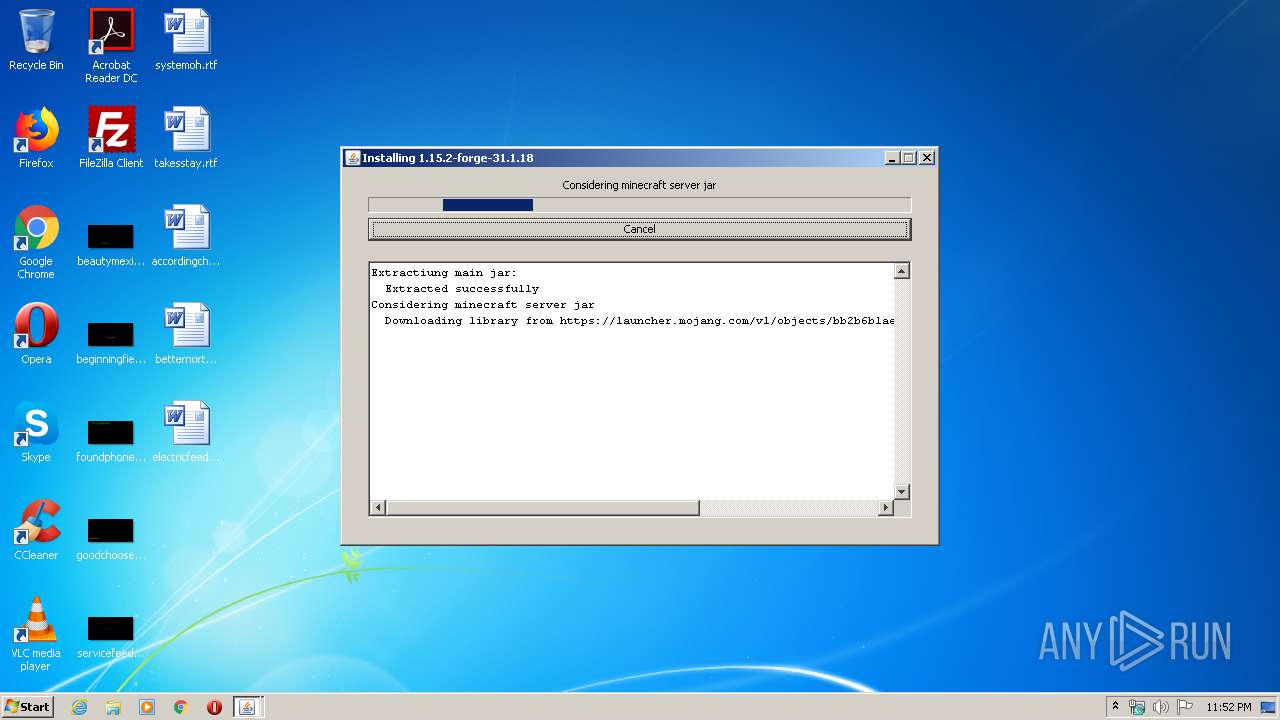Close the Forge installer window
This screenshot has height=720, width=1280.
(927, 158)
